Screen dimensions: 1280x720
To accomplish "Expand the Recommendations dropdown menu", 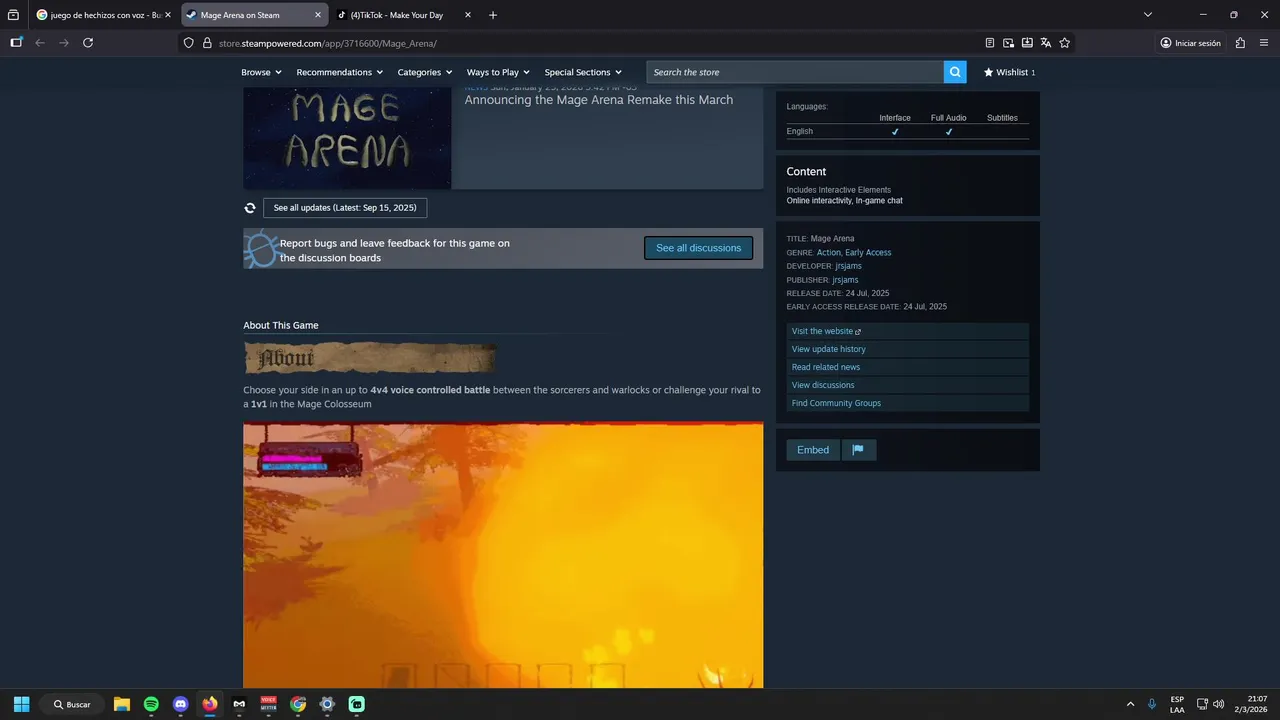I will (340, 72).
